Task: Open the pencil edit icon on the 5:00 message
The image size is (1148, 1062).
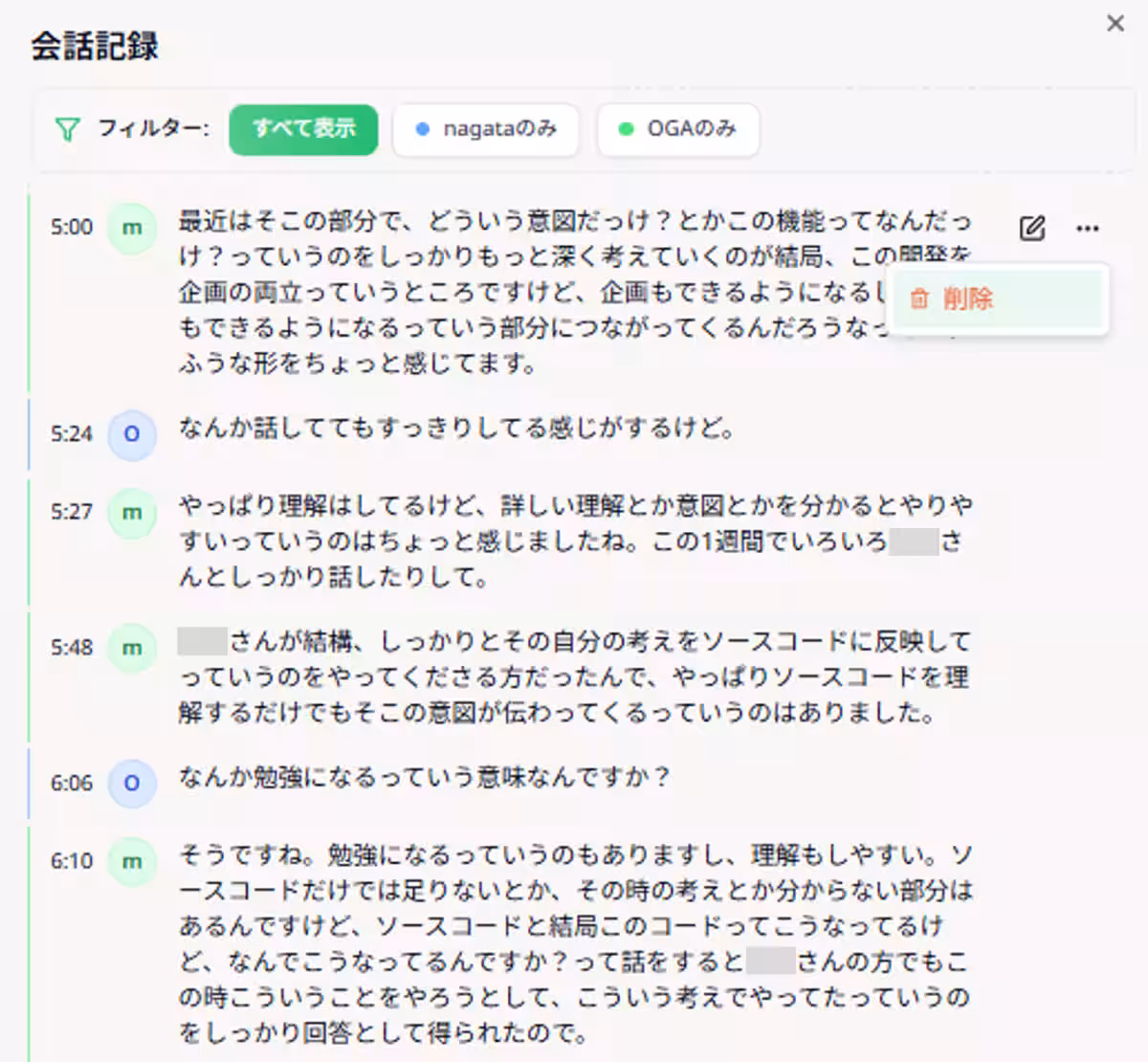Action: click(1030, 228)
